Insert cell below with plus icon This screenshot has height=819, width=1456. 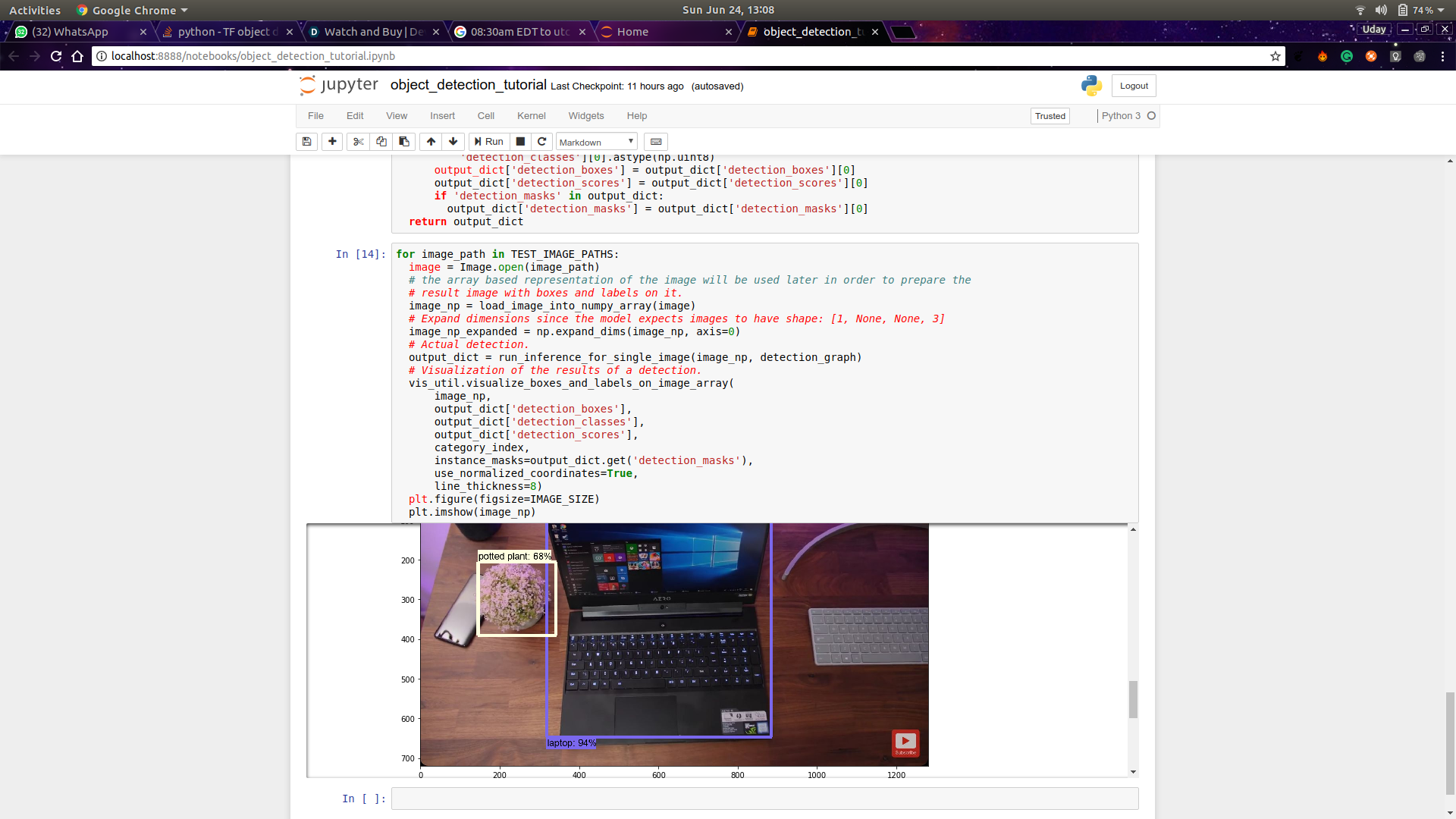(332, 142)
